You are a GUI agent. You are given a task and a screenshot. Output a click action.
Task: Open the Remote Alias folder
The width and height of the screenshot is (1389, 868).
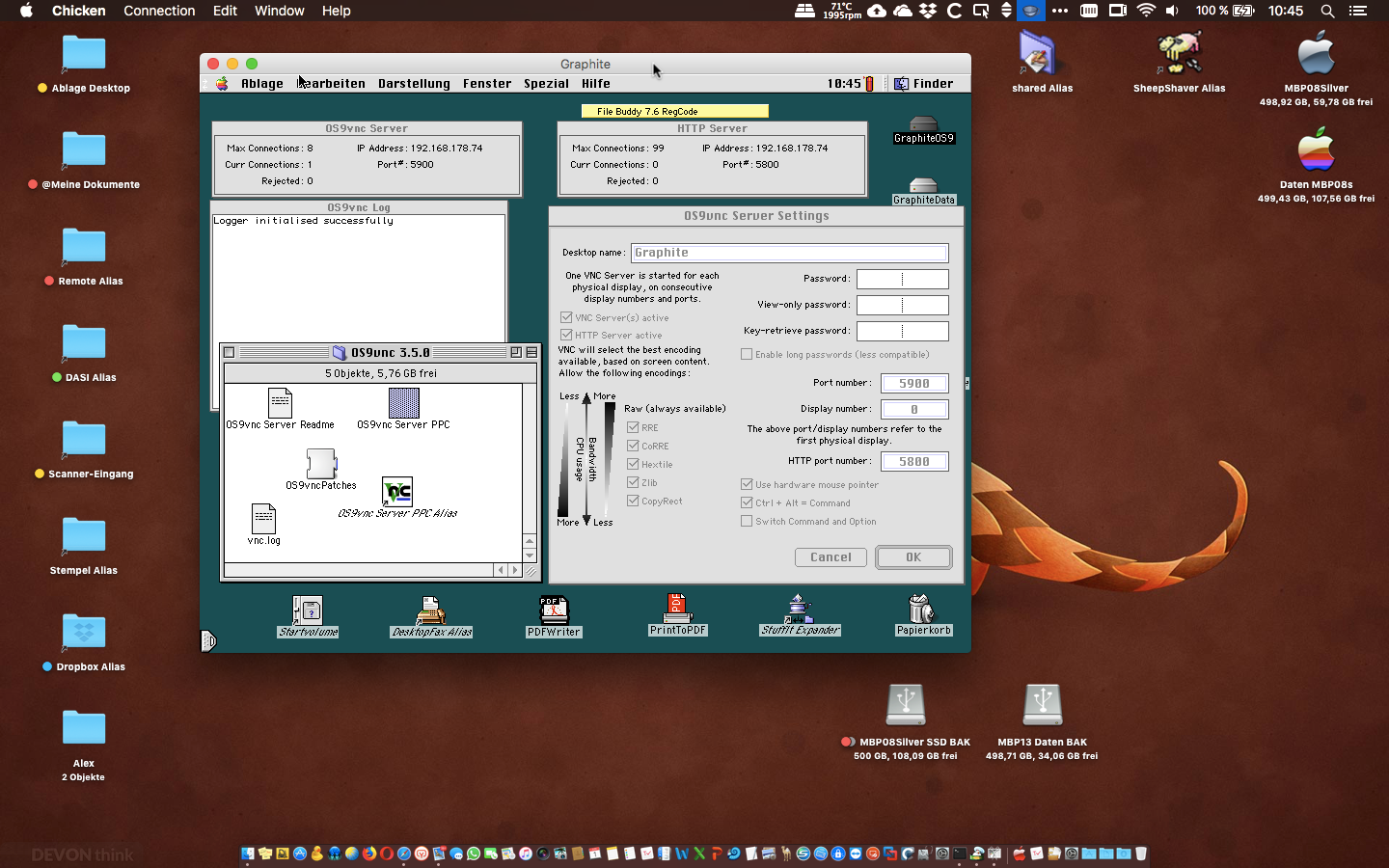tap(84, 246)
